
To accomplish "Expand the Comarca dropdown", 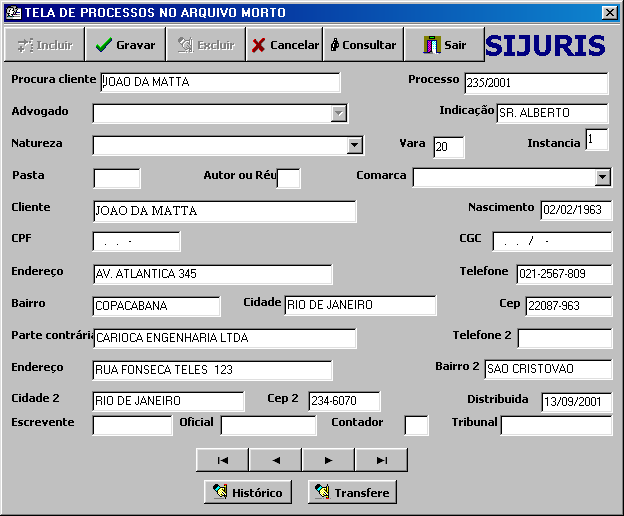I will click(x=602, y=178).
